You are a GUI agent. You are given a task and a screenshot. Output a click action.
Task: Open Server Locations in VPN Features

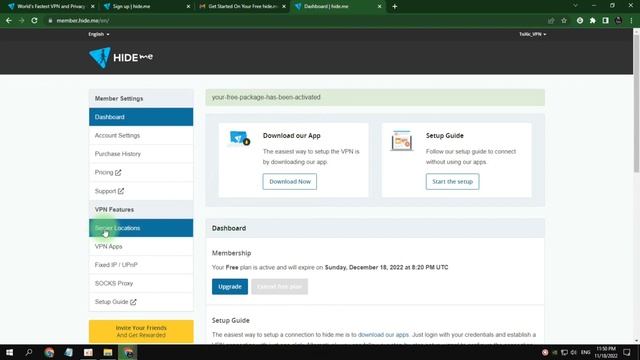(x=141, y=228)
